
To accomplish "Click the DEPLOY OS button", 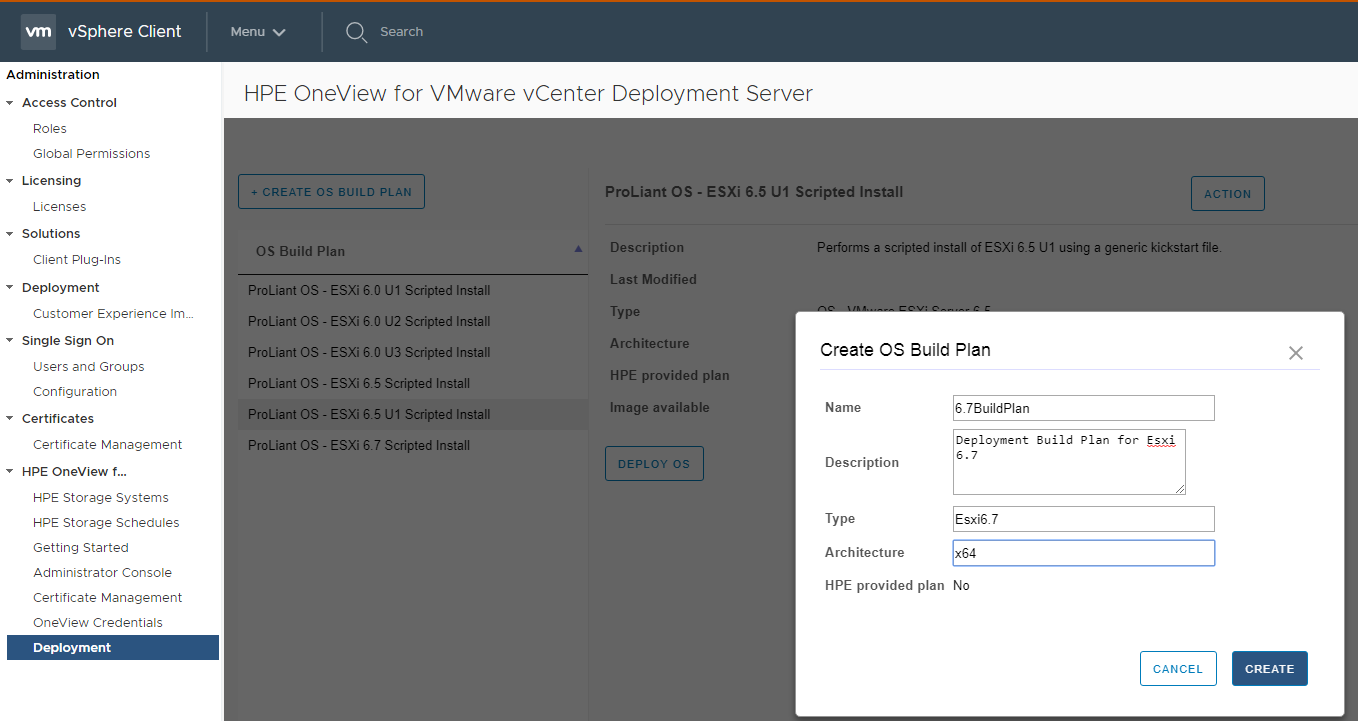I will coord(654,463).
